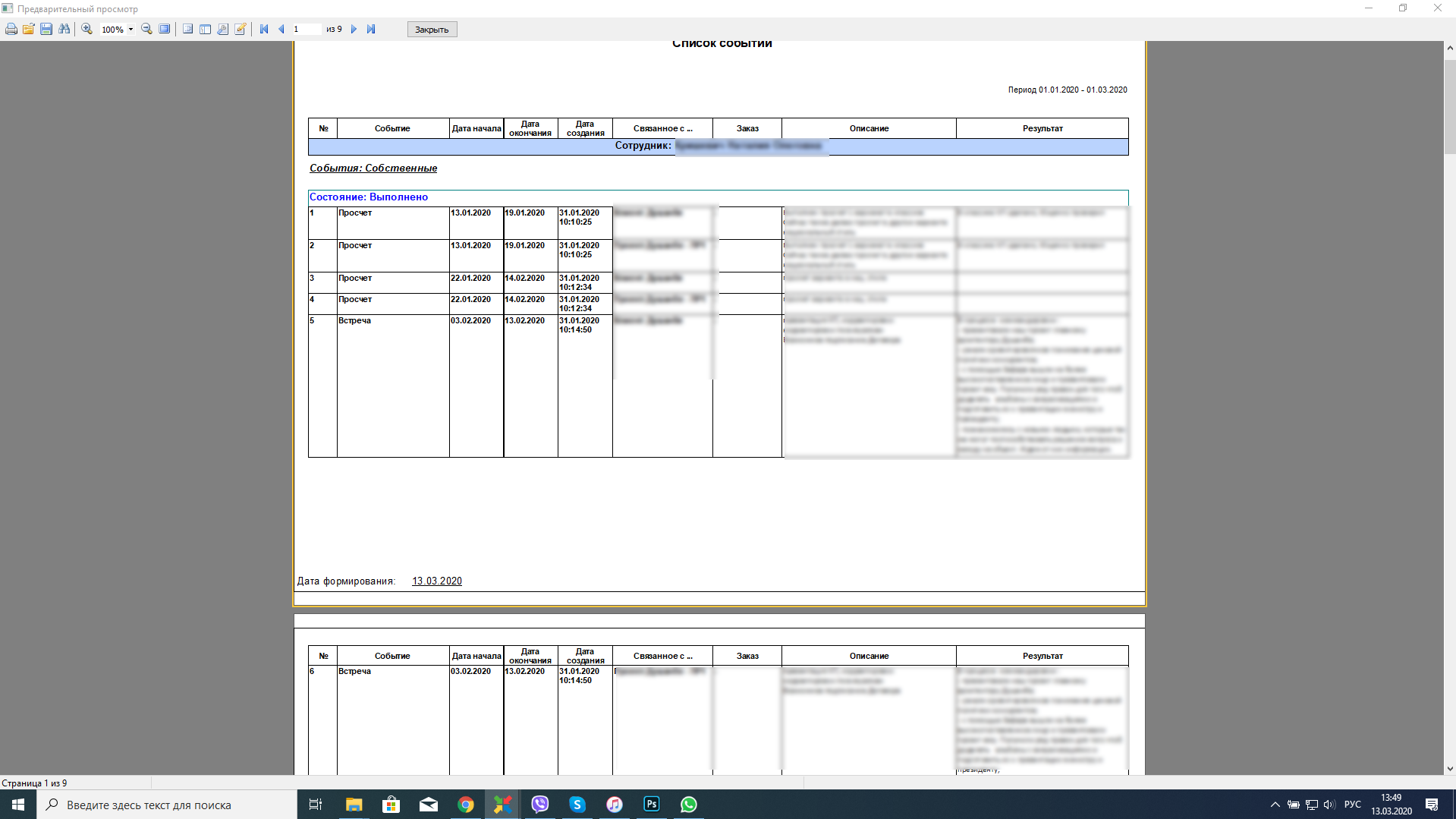The width and height of the screenshot is (1456, 819).
Task: Open Windows Start menu
Action: [x=18, y=805]
